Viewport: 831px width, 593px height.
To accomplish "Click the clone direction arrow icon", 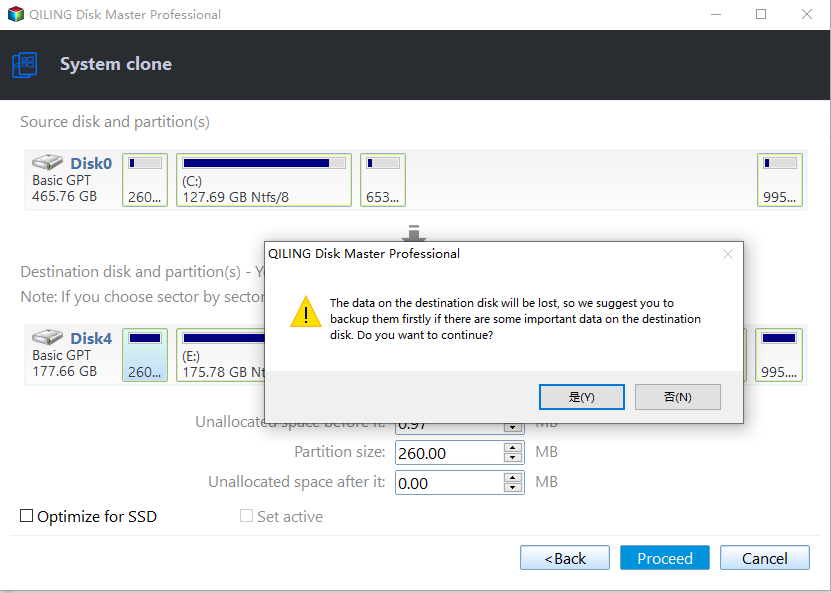I will pos(414,233).
